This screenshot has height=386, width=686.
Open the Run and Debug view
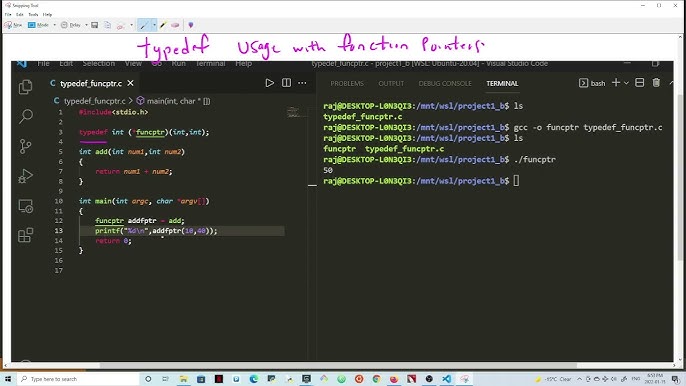point(25,176)
